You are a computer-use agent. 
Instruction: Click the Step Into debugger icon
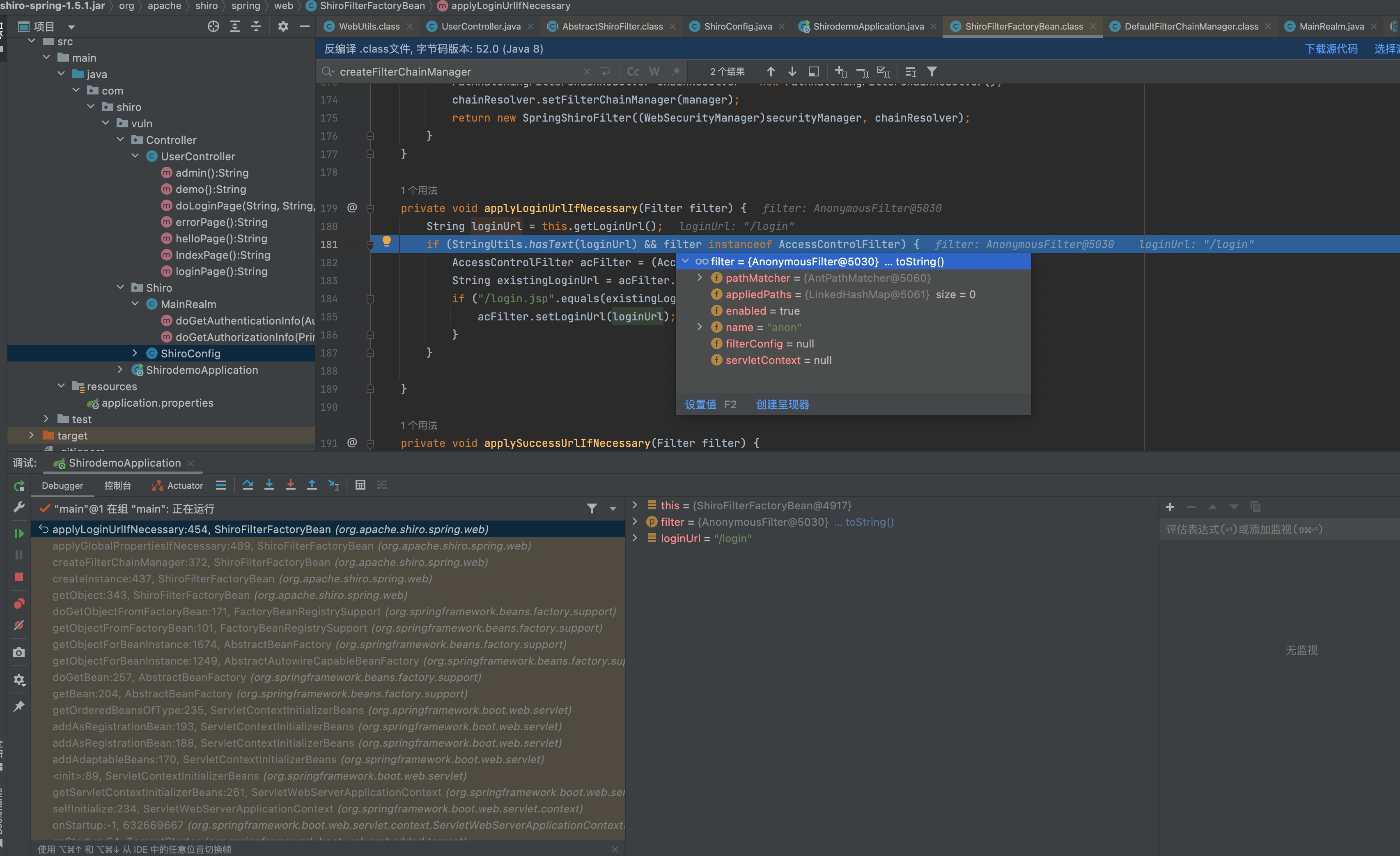[269, 485]
